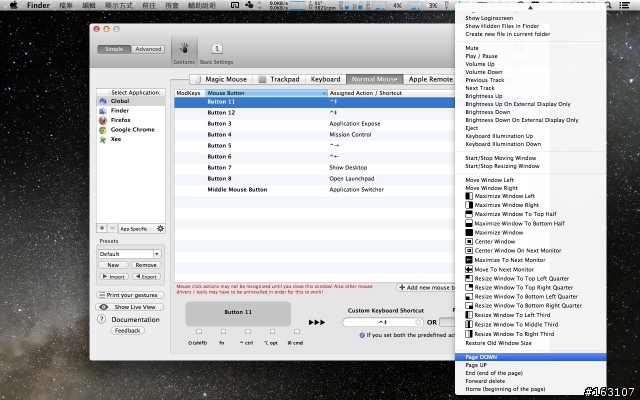This screenshot has width=640, height=400.
Task: Click the Move To Next Monitor arrow icon
Action: pyautogui.click(x=469, y=269)
